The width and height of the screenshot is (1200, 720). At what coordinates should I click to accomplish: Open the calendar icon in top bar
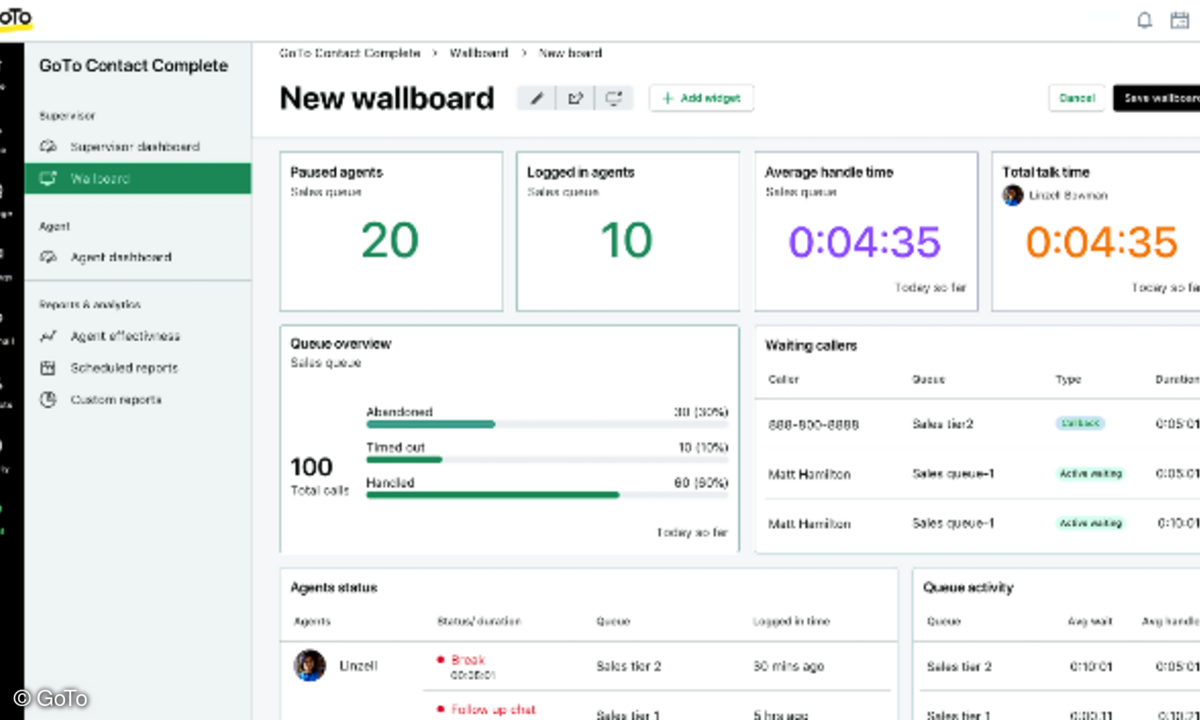1180,20
